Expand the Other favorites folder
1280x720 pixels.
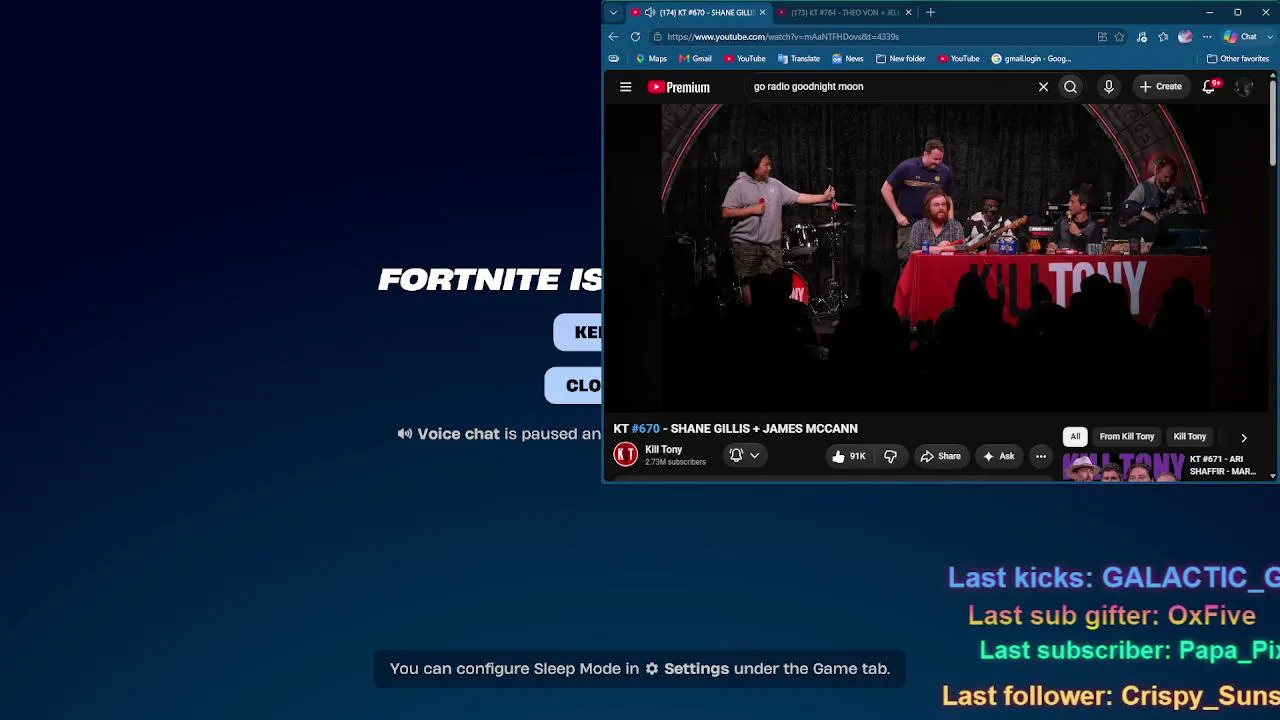(x=1238, y=59)
